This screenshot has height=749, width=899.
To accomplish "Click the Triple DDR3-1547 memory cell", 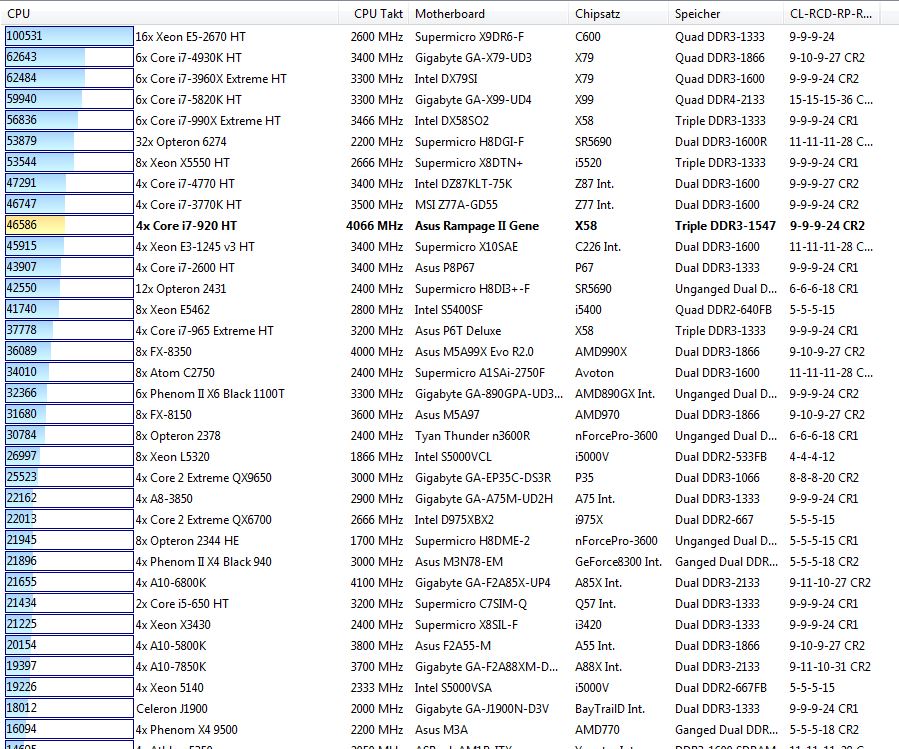I will [x=725, y=226].
